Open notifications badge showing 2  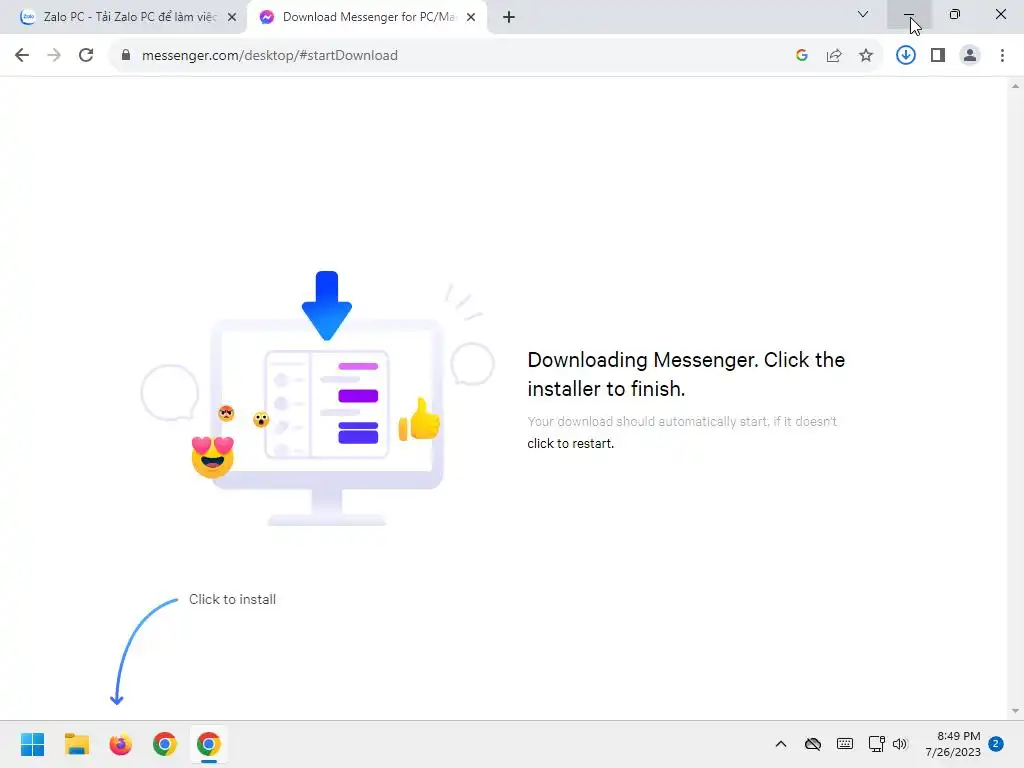pos(996,744)
